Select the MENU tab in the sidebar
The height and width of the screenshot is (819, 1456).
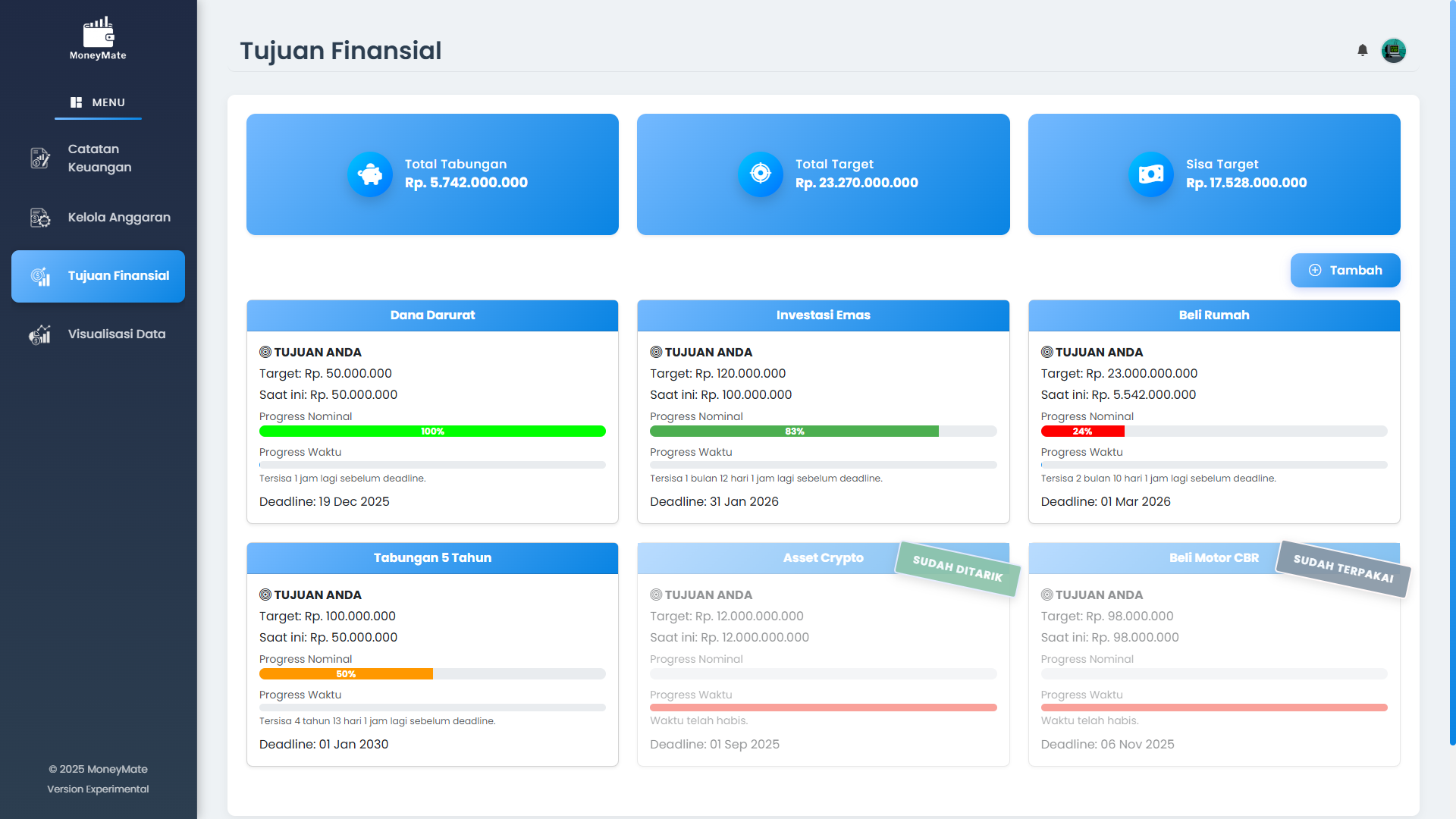pos(98,102)
